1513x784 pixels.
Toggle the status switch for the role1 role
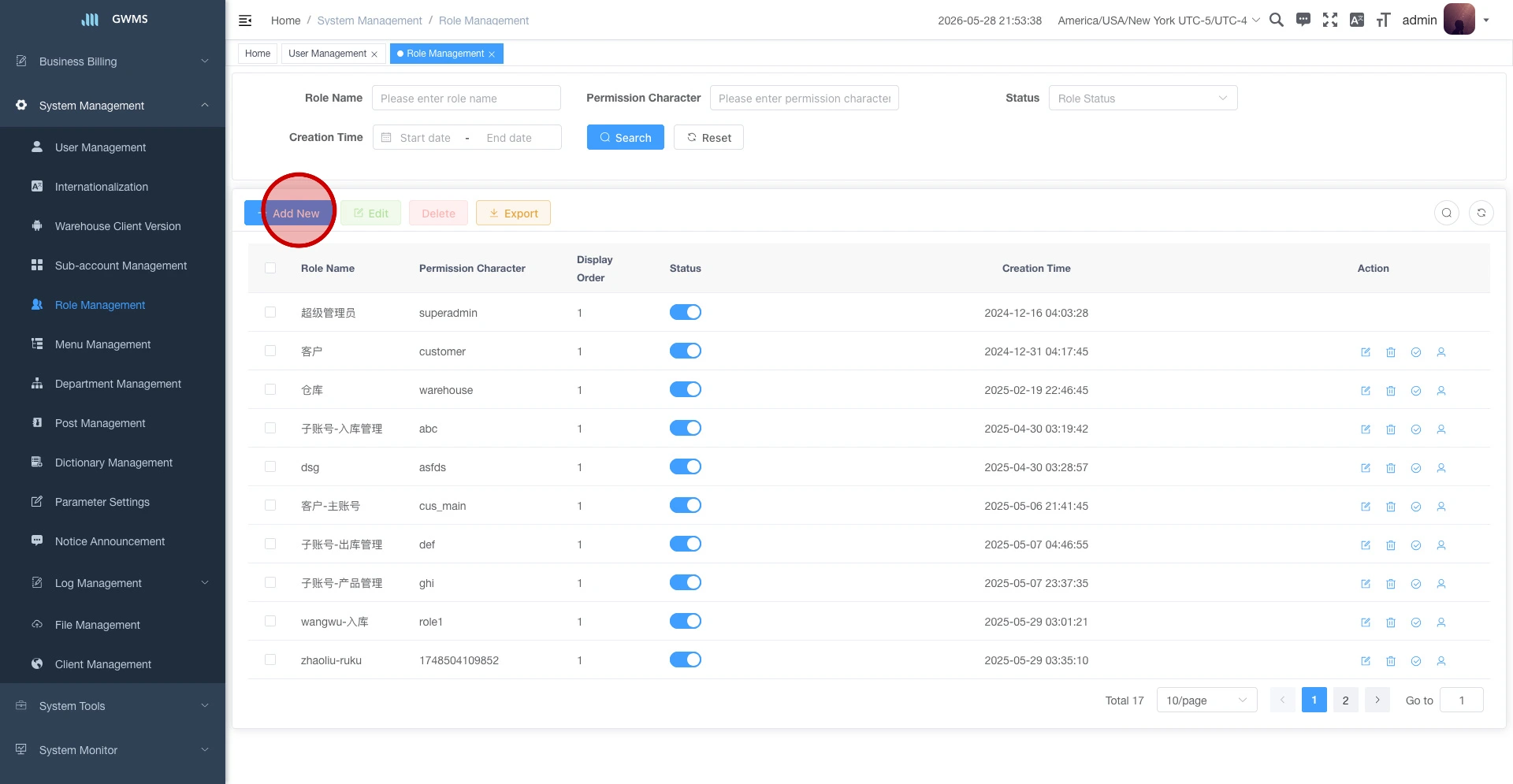point(686,621)
